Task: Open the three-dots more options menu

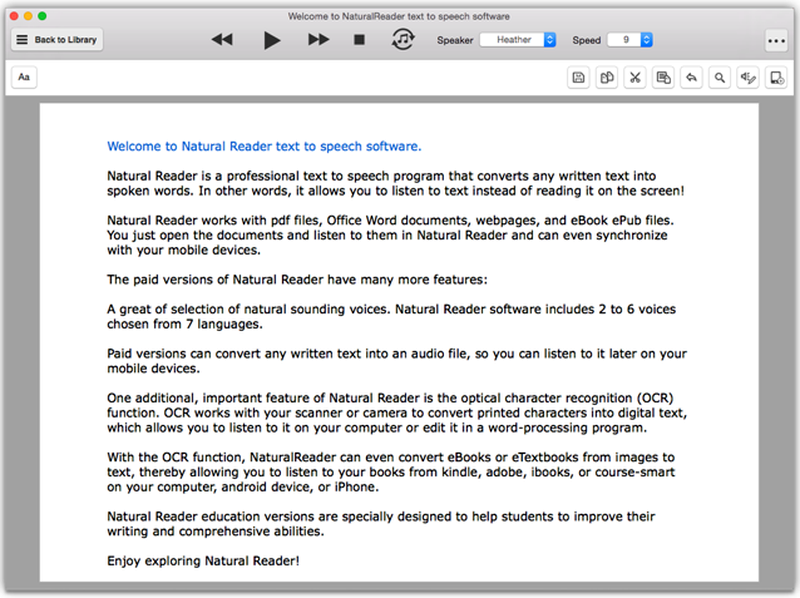Action: [x=776, y=41]
